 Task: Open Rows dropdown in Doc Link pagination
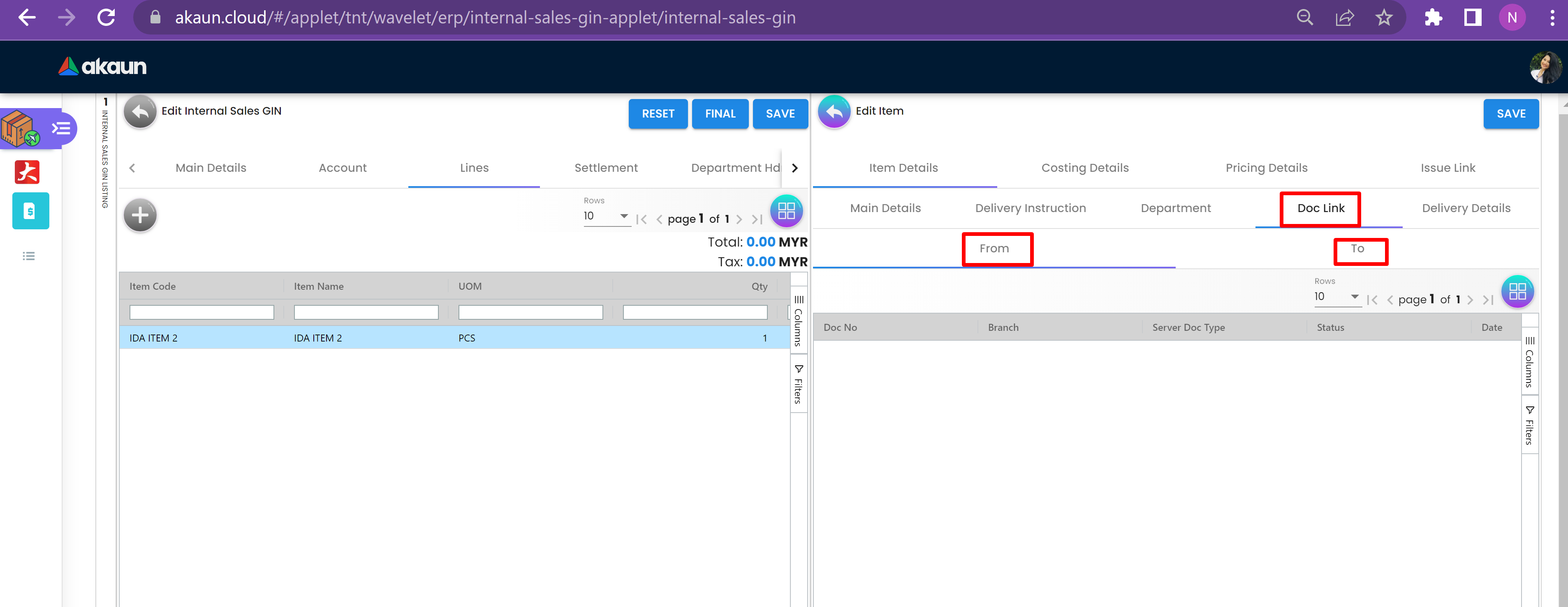[x=1337, y=297]
